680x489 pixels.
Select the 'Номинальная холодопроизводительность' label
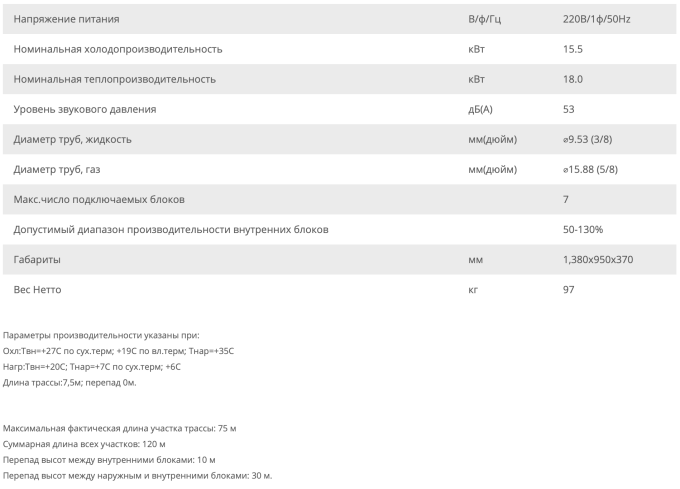(118, 49)
